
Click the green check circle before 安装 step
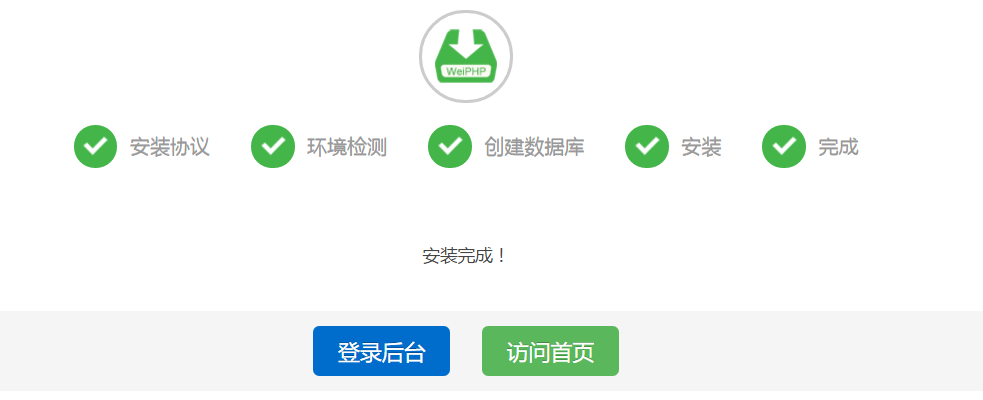pyautogui.click(x=647, y=147)
